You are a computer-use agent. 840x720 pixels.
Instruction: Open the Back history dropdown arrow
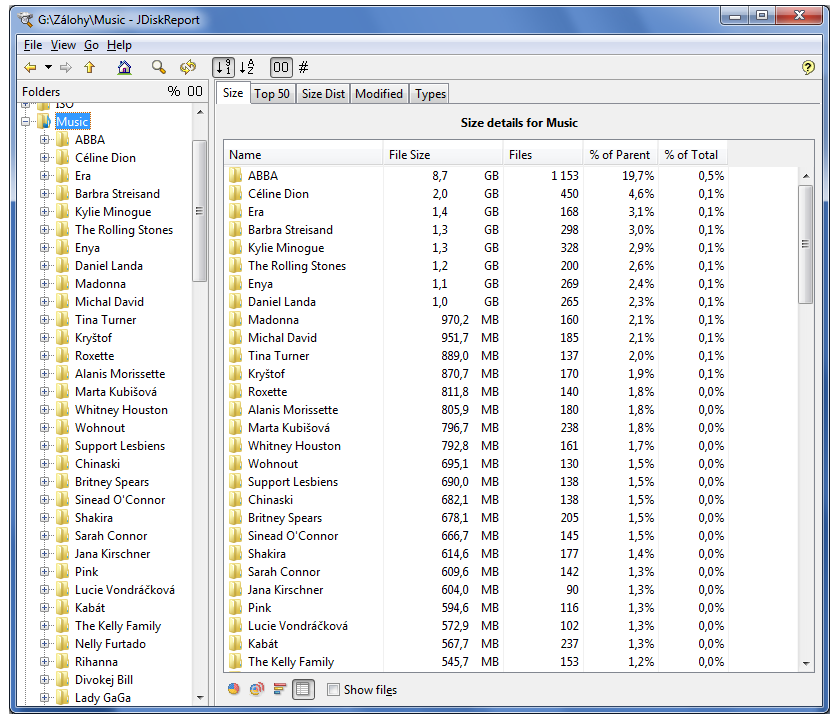(48, 68)
